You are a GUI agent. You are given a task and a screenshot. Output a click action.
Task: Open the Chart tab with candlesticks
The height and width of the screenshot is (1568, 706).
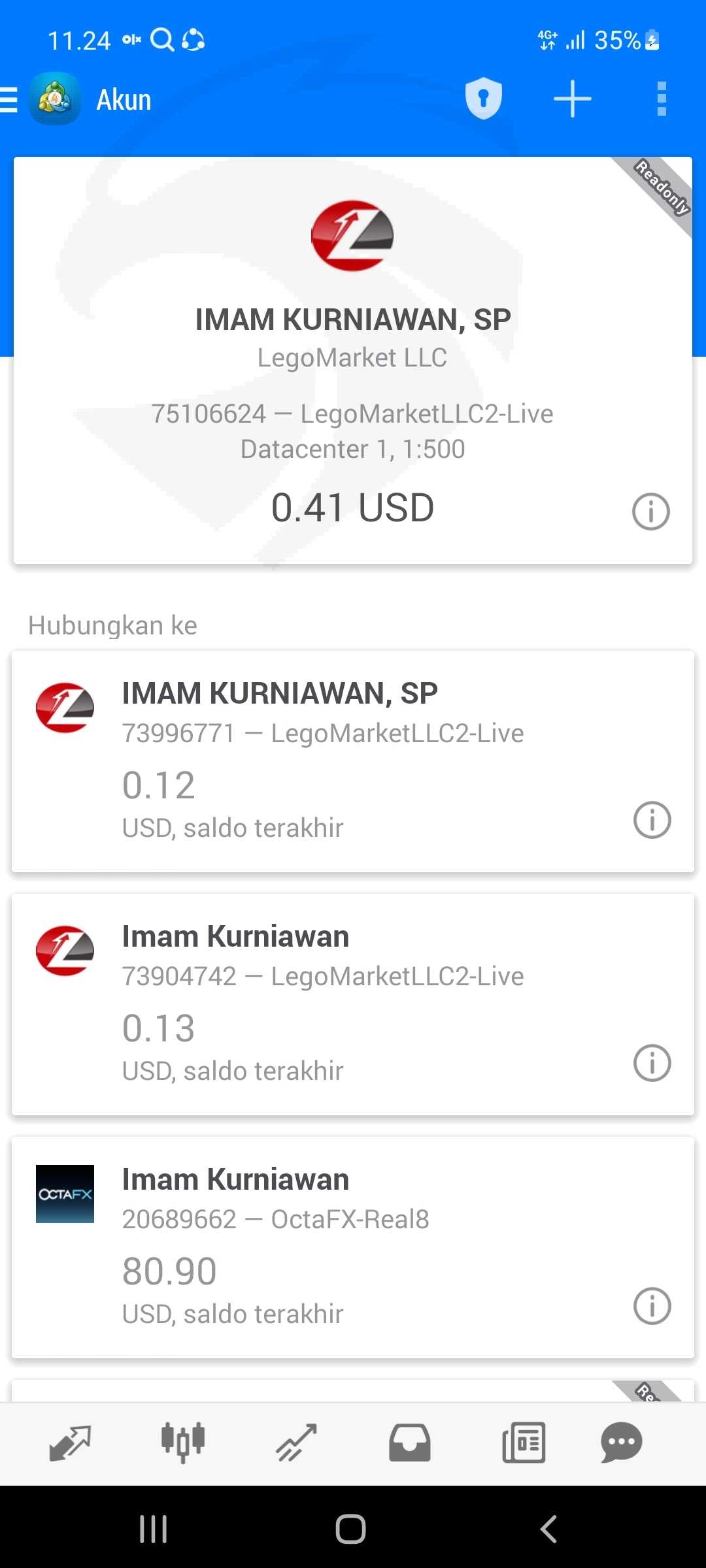pos(183,1443)
